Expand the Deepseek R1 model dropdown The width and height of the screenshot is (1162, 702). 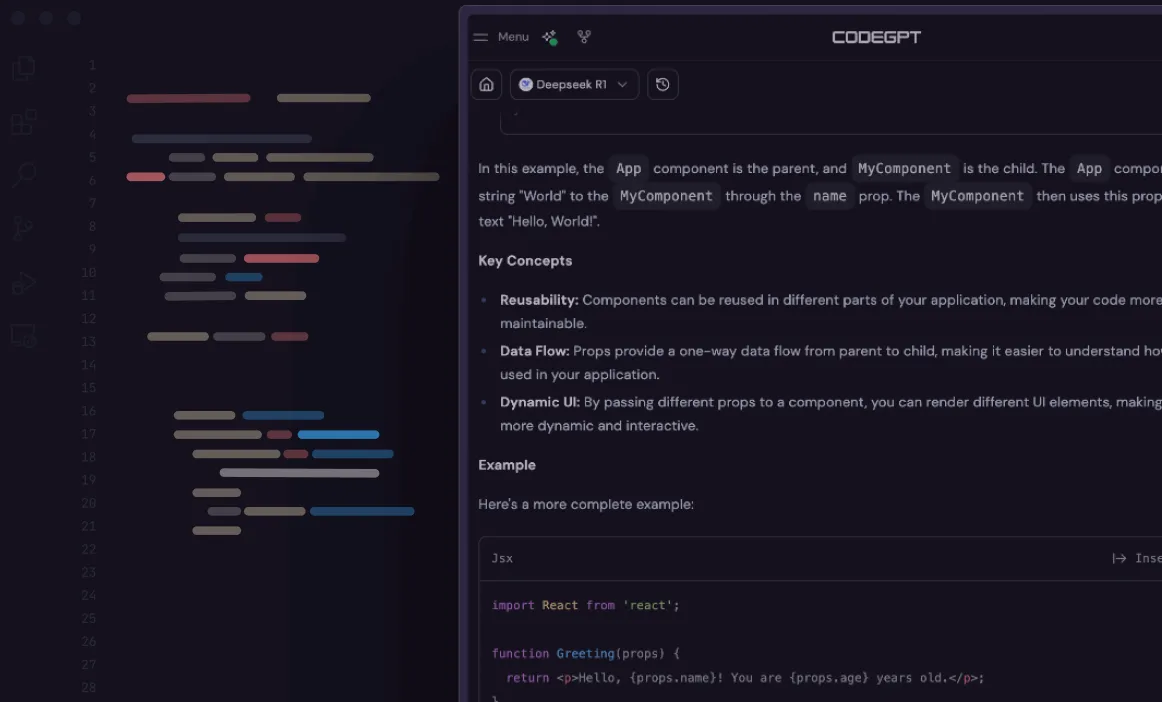(x=574, y=85)
